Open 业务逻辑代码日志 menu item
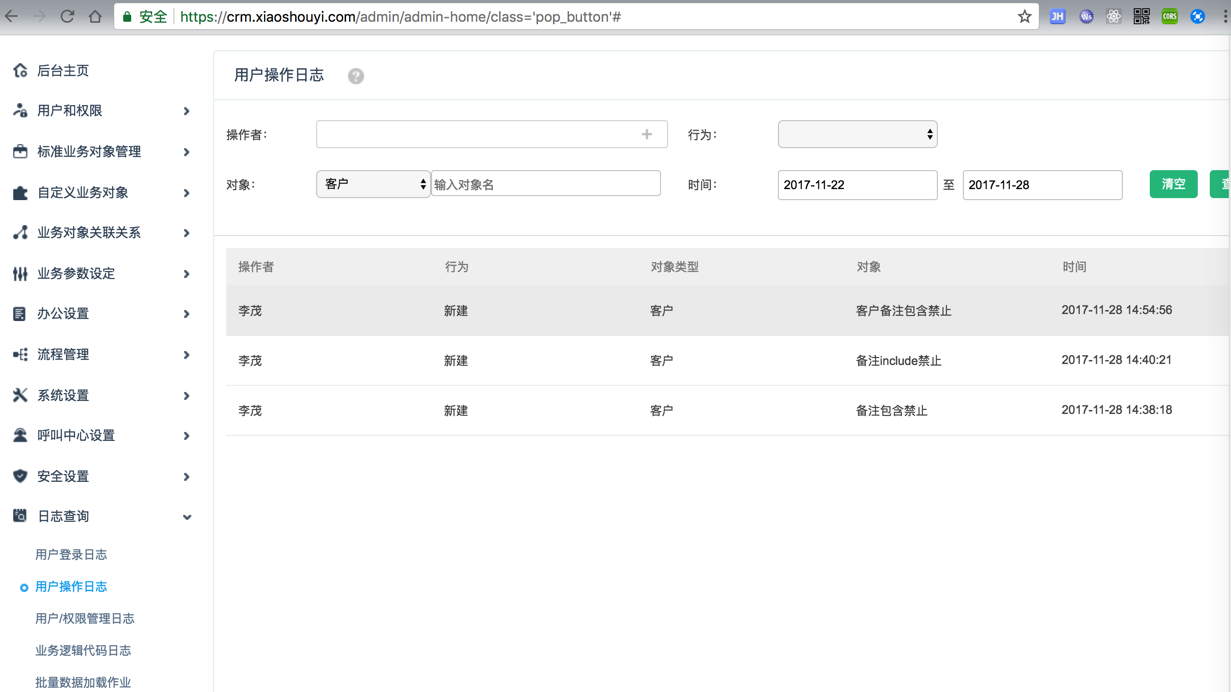Viewport: 1231px width, 692px height. pos(83,651)
